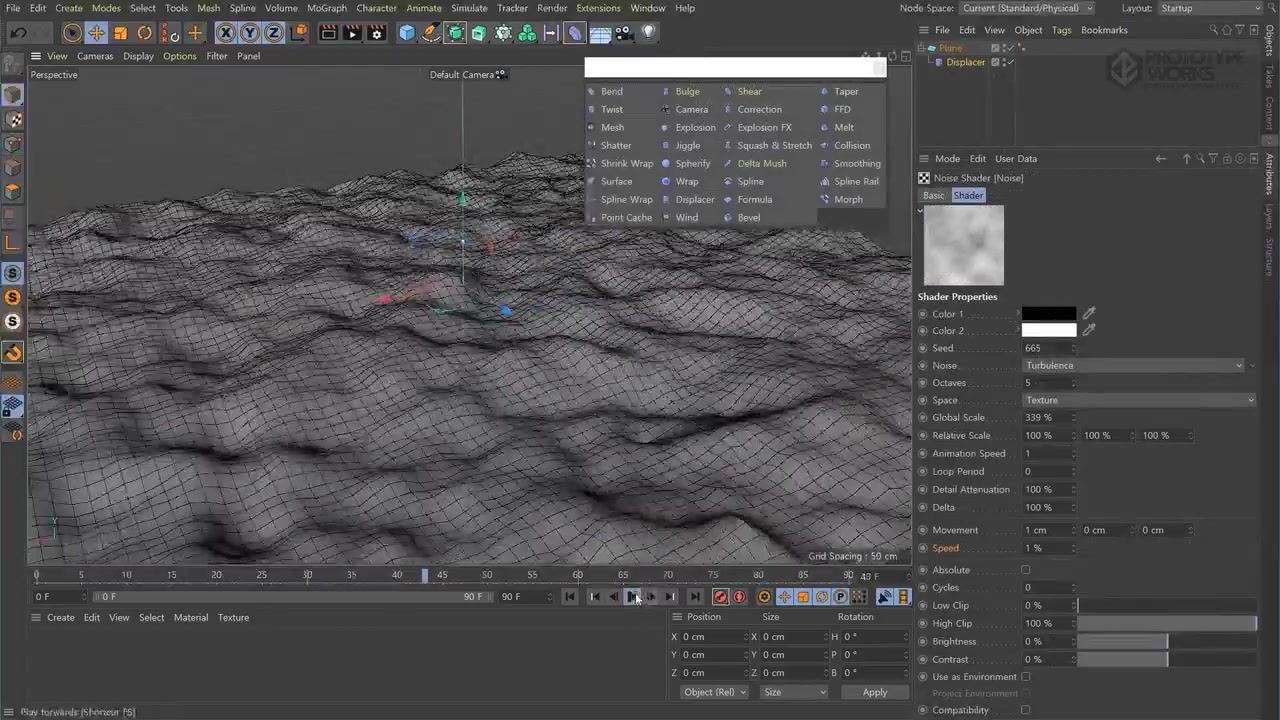Click the Apply button

point(874,692)
